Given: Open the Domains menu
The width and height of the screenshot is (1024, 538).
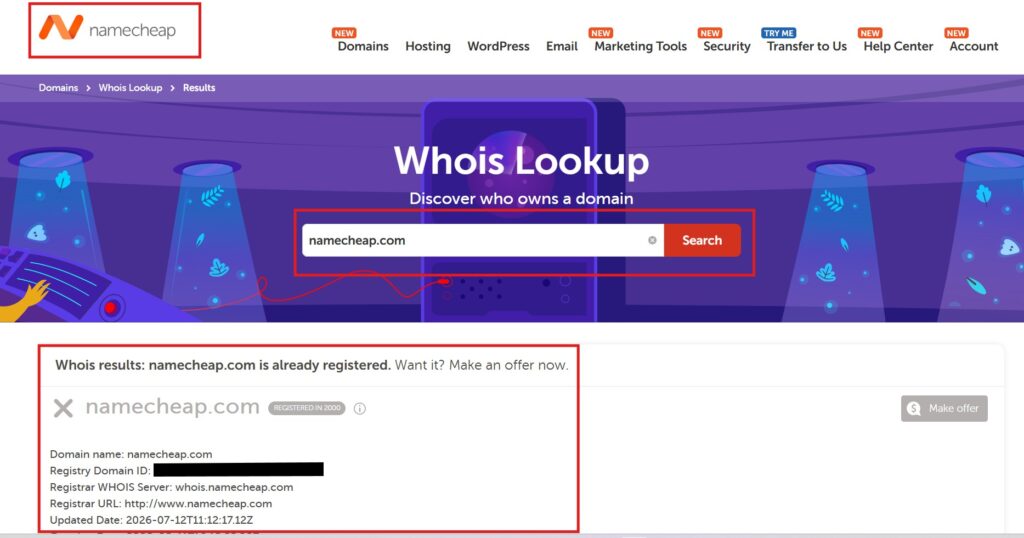Looking at the screenshot, I should coord(362,46).
